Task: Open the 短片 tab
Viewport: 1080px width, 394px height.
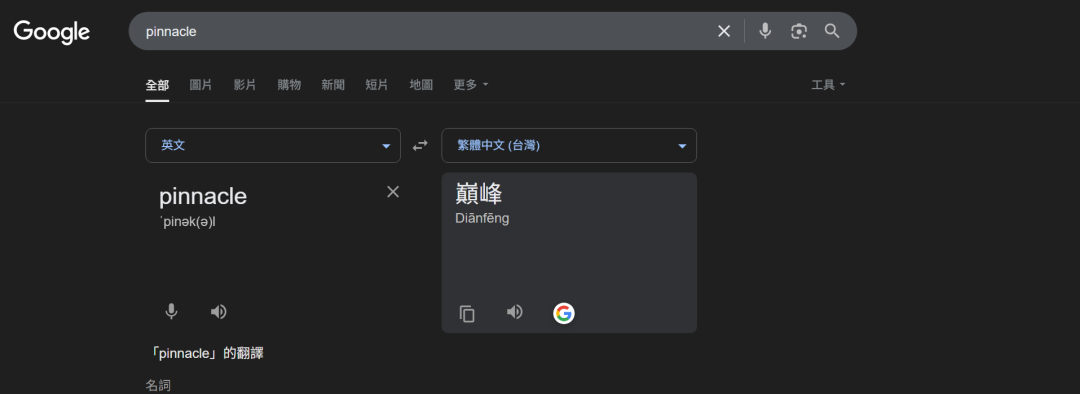Action: pos(377,85)
